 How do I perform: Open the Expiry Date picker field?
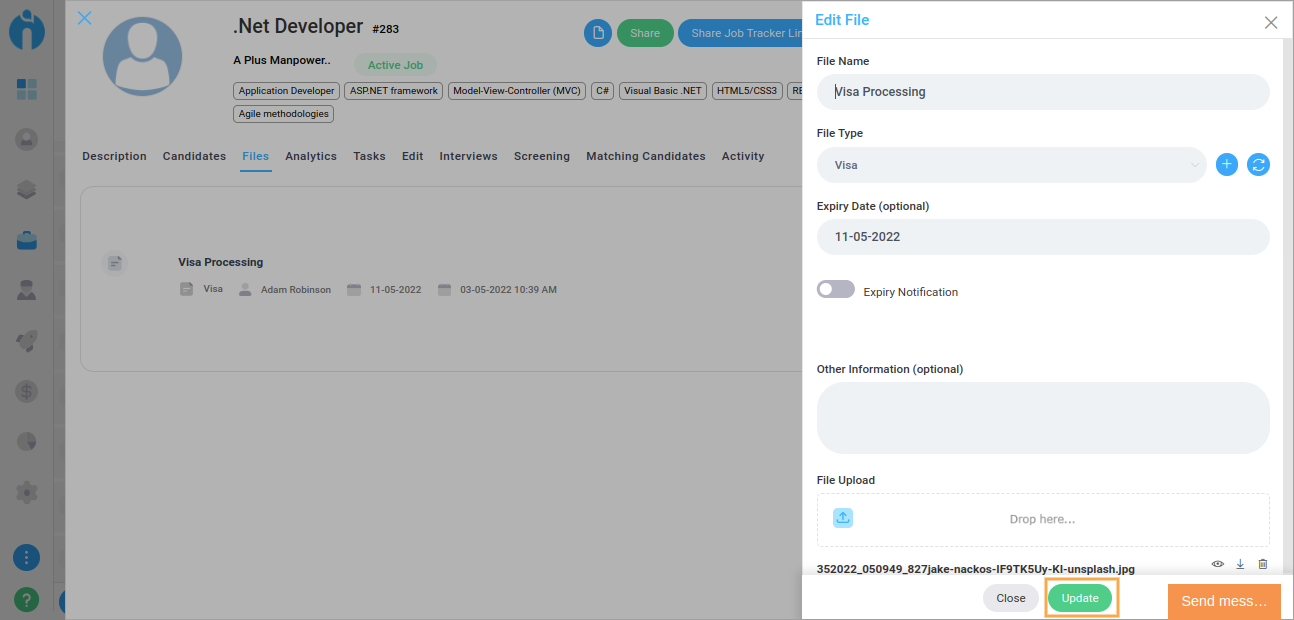pyautogui.click(x=1042, y=237)
